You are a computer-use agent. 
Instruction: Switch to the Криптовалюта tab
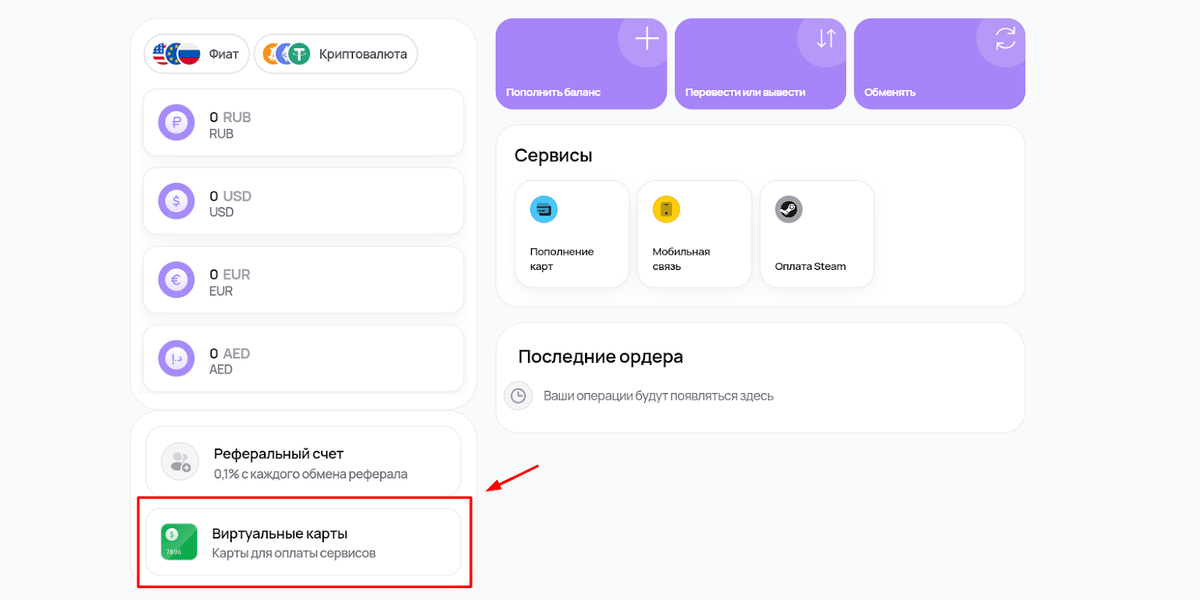(x=336, y=54)
